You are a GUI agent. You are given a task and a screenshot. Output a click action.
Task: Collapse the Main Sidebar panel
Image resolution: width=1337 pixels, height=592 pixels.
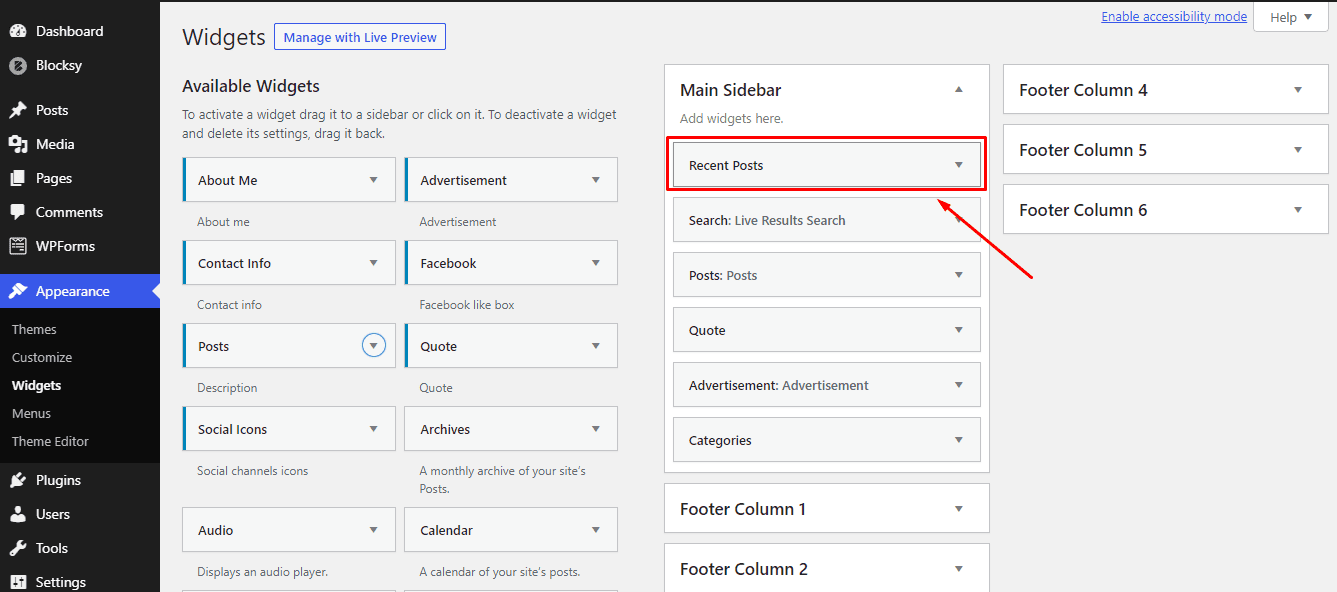[958, 90]
